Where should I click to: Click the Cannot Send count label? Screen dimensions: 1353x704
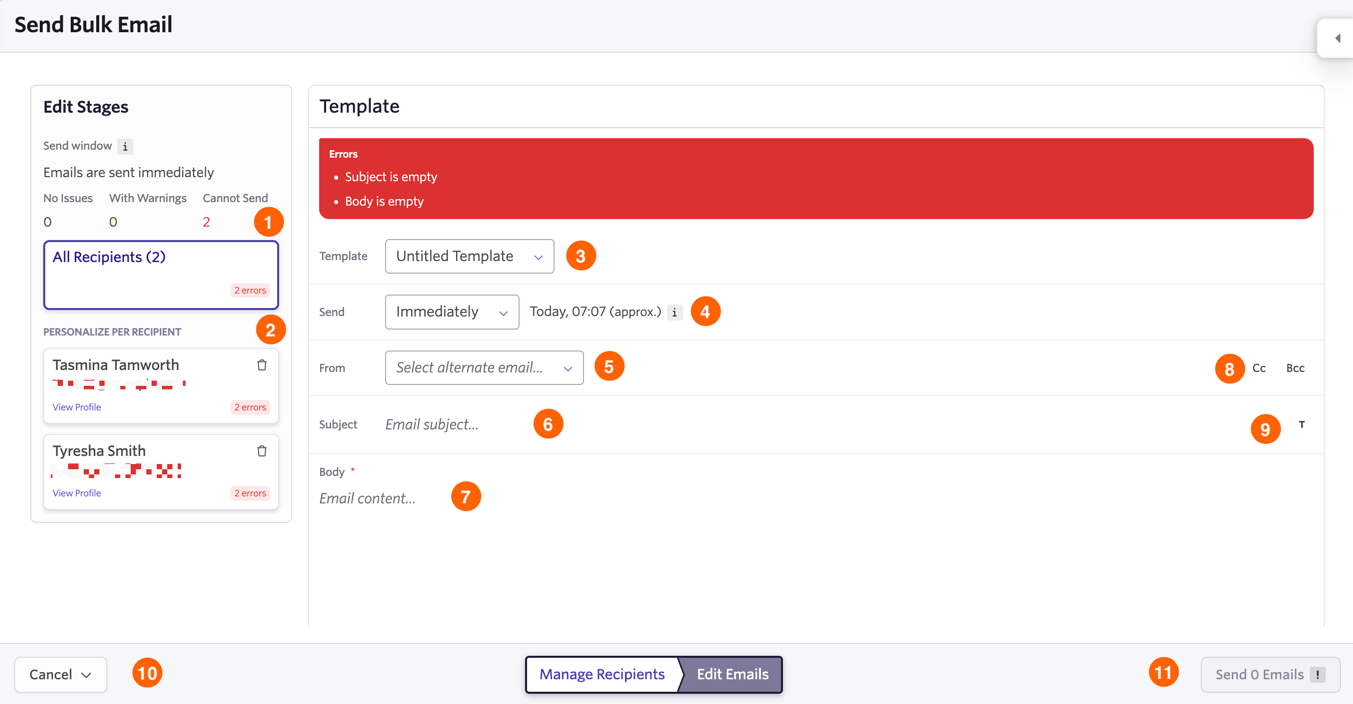235,198
